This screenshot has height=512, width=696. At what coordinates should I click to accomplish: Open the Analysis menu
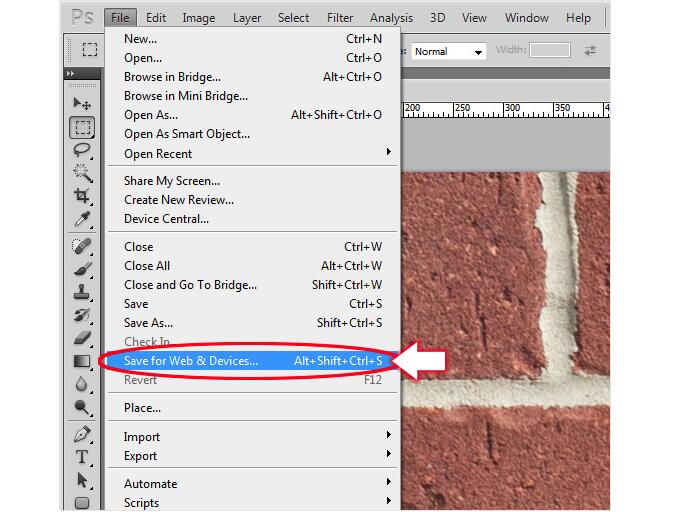tap(392, 18)
